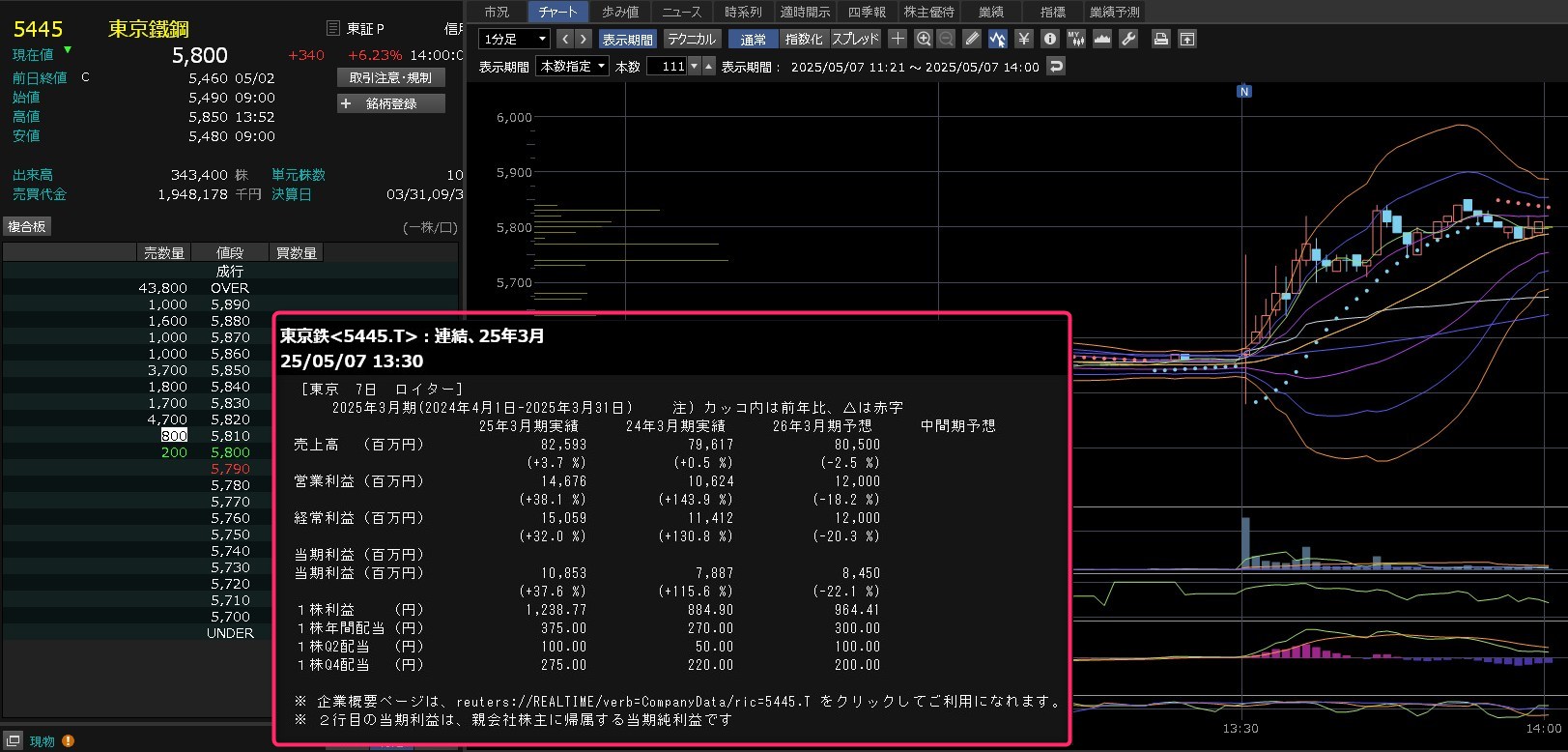The height and width of the screenshot is (752, 1568).
Task: Select スプレッド chart mode
Action: 855,39
